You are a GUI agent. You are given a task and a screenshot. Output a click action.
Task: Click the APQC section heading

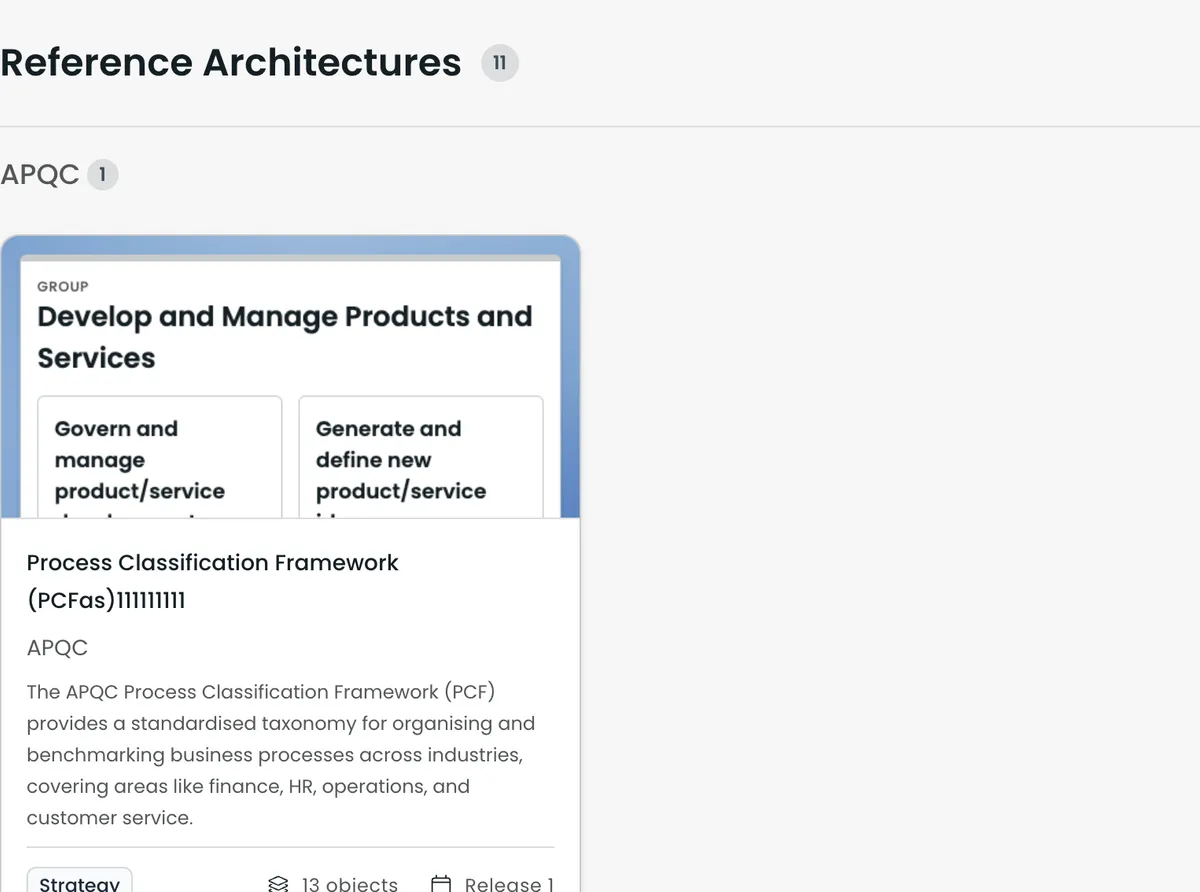(40, 174)
